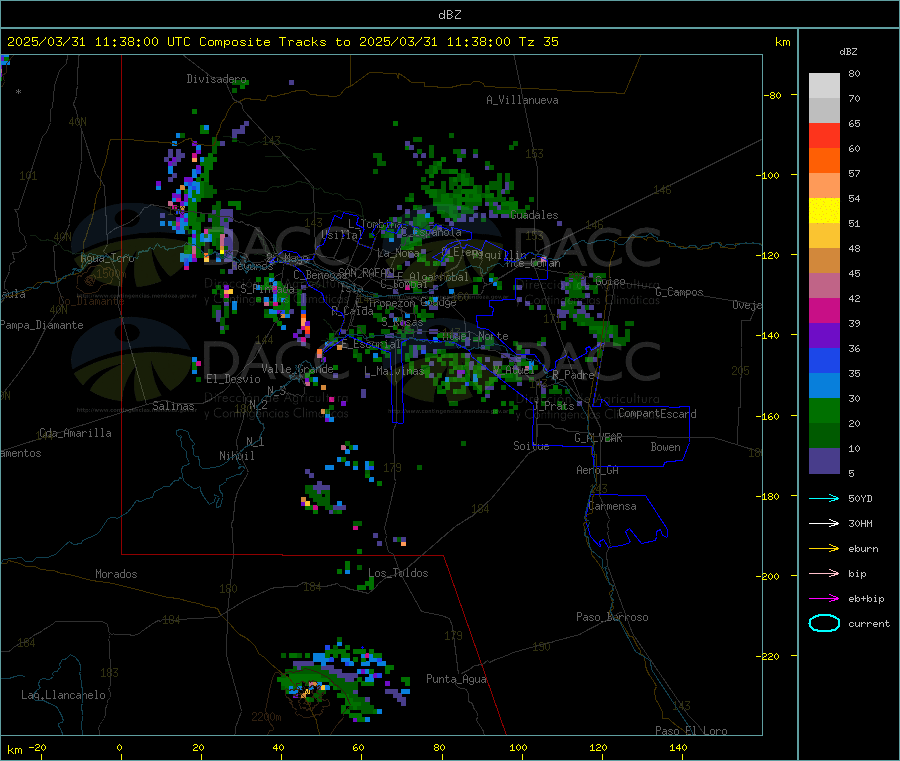Select the 'Paso_Barroso' label

(x=612, y=618)
